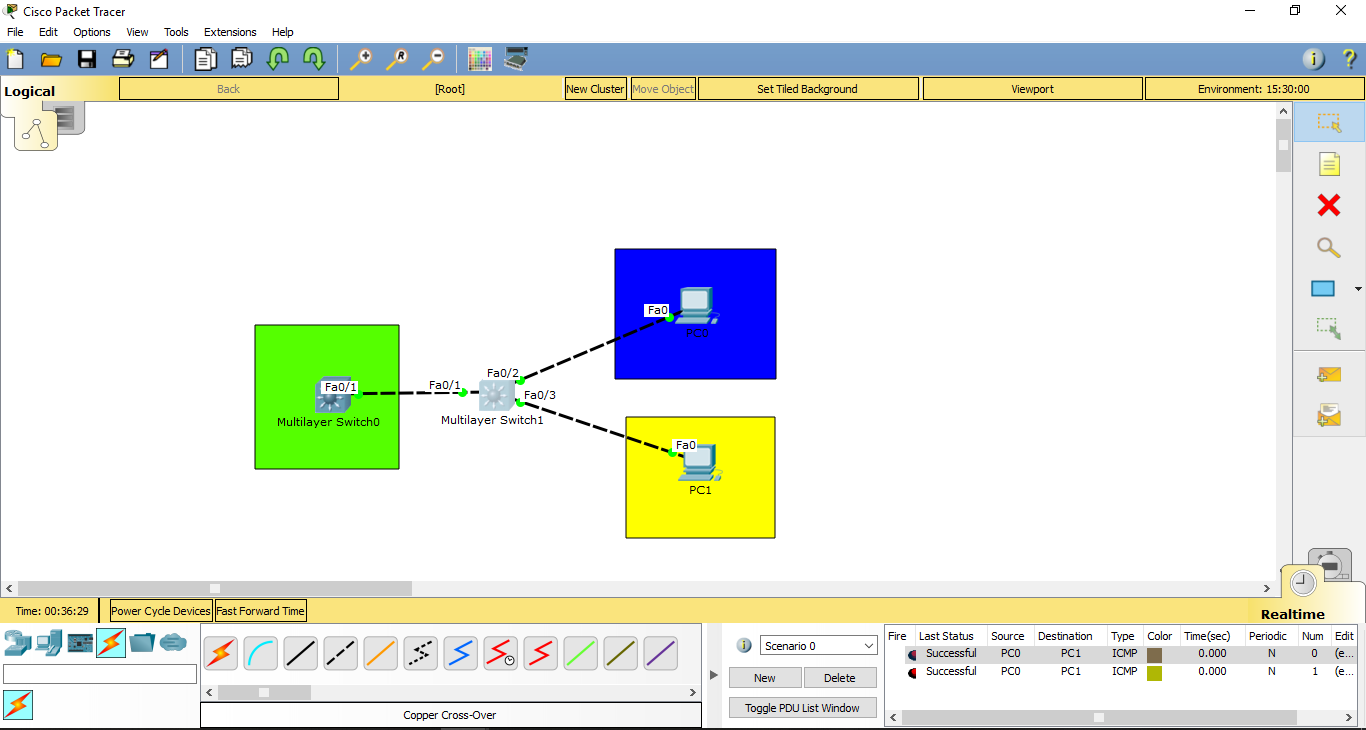
Task: Select End Devices category icon
Action: (x=49, y=643)
